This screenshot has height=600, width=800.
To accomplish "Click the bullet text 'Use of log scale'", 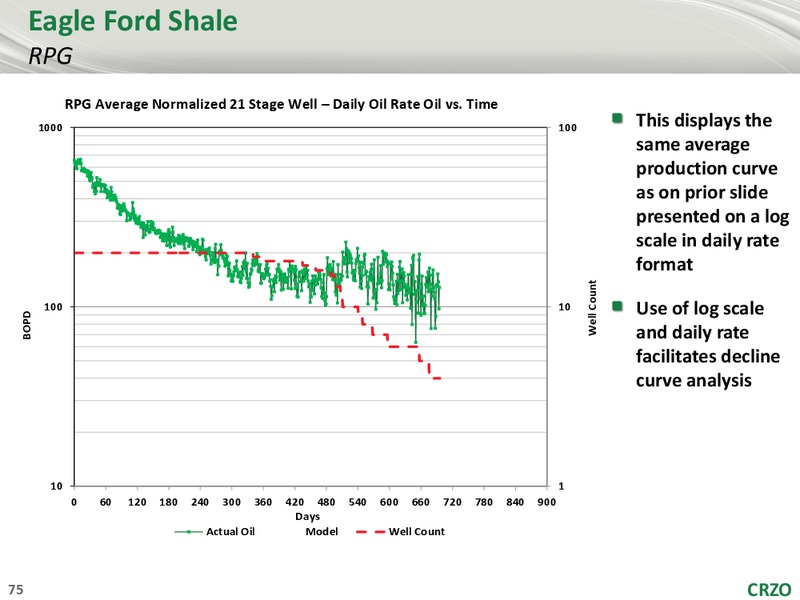I will click(x=699, y=308).
